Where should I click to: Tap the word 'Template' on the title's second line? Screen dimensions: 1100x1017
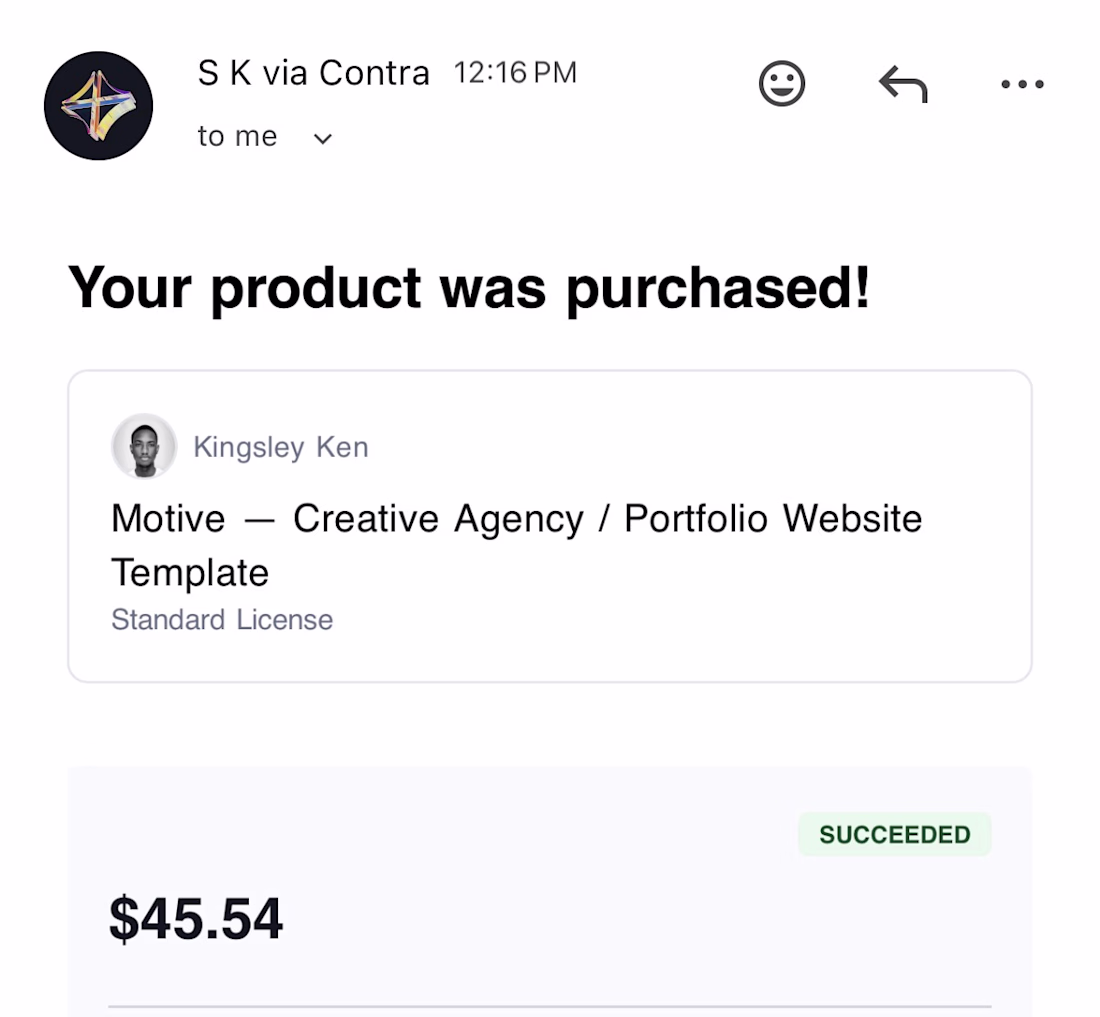(190, 573)
